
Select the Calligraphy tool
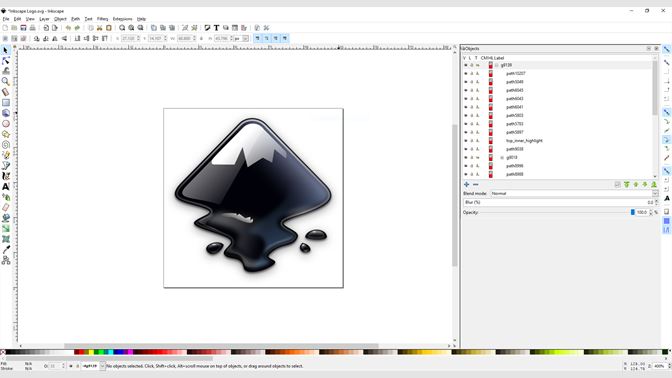6,176
